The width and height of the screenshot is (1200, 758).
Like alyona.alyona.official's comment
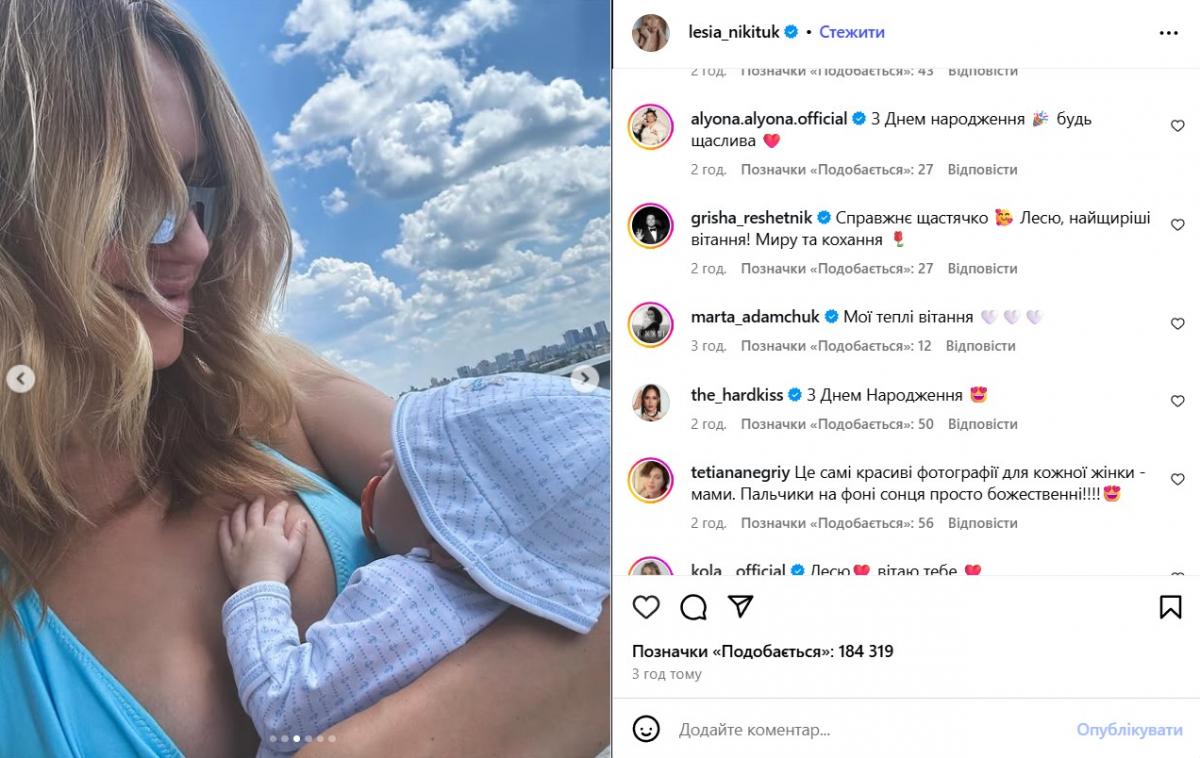pyautogui.click(x=1177, y=126)
